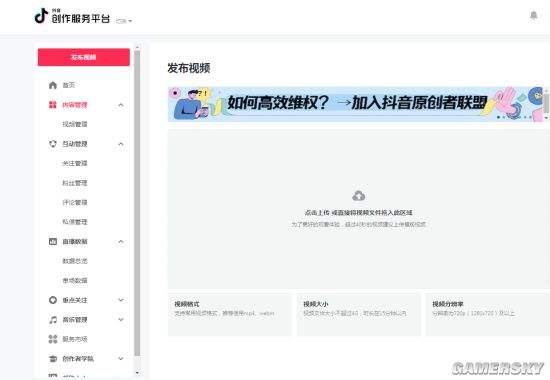
Task: Click the red 发布视频 button in sidebar
Action: [83, 57]
